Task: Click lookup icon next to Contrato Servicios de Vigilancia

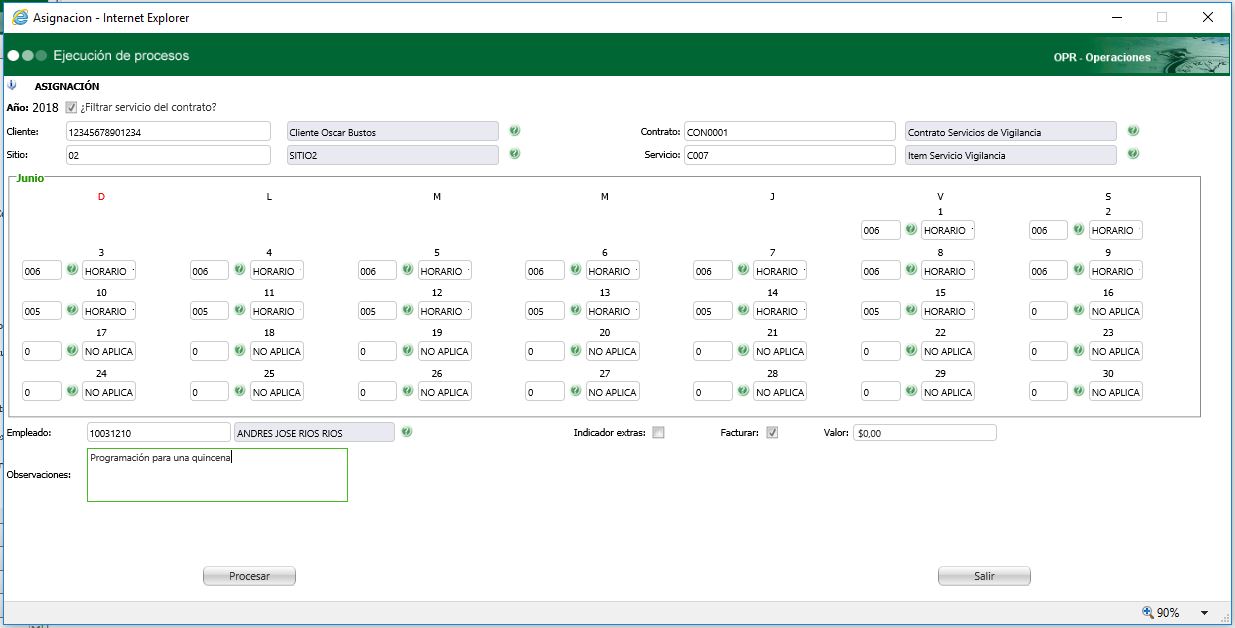Action: (x=1133, y=131)
